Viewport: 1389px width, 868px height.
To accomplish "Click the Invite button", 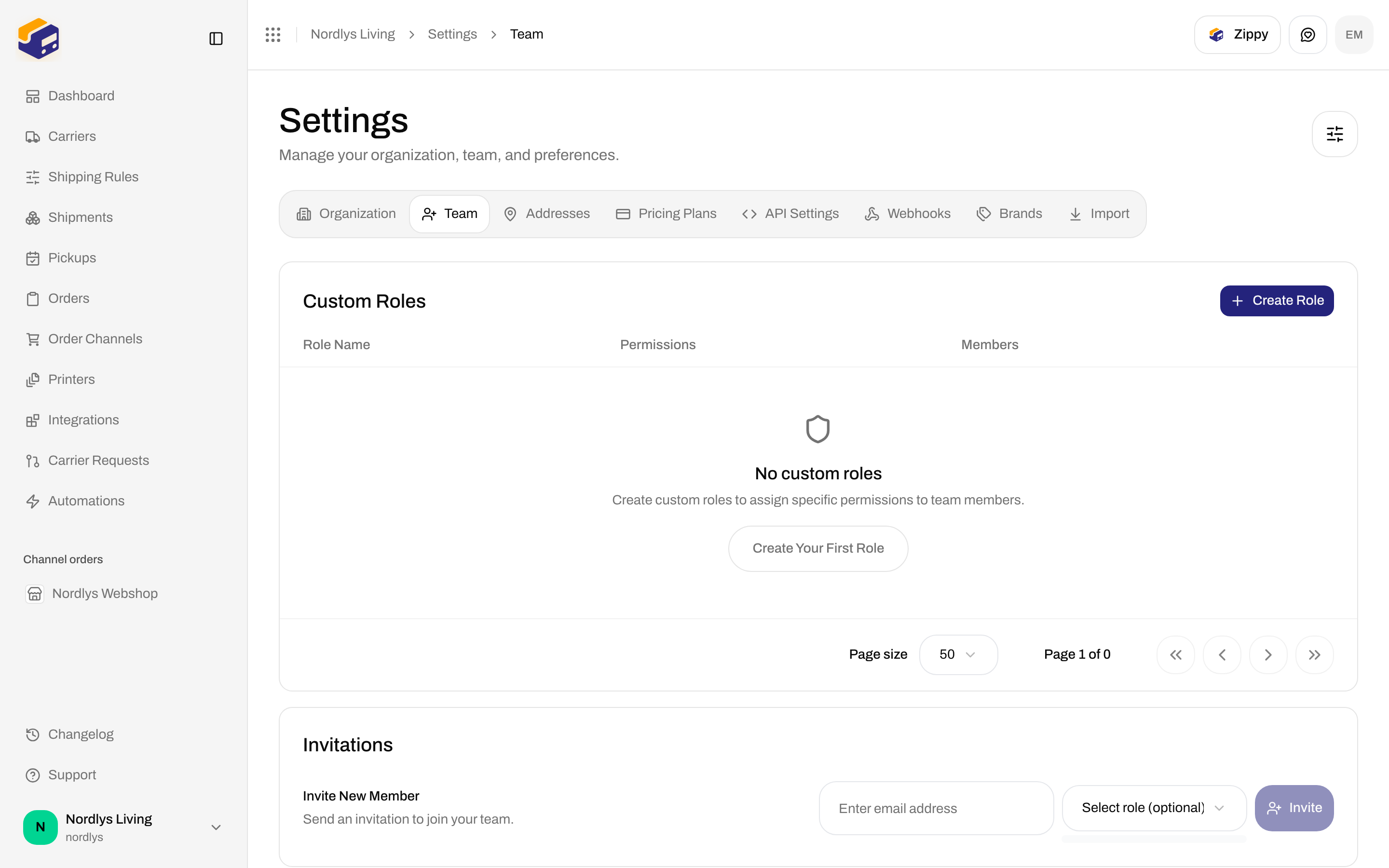I will (x=1294, y=808).
